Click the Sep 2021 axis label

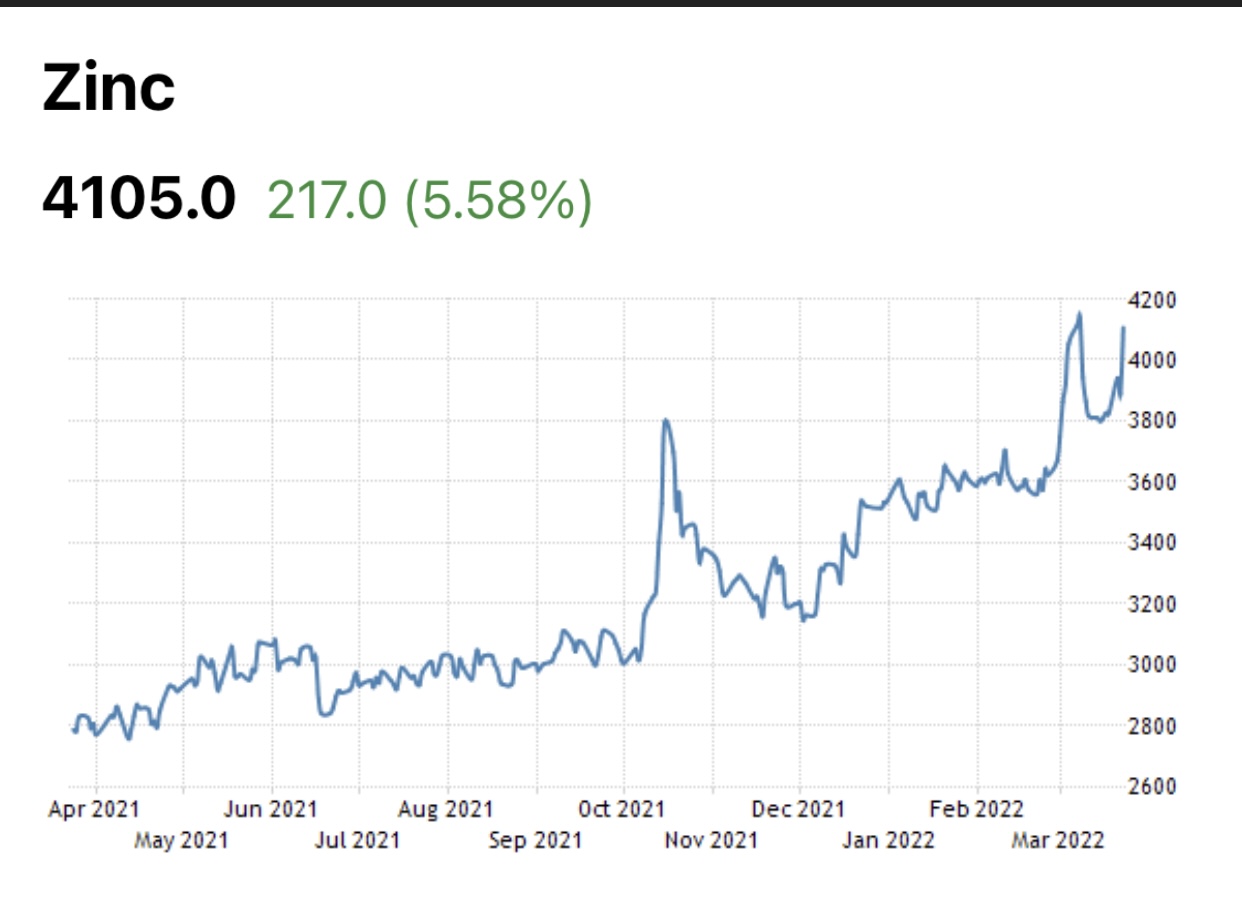pos(535,840)
